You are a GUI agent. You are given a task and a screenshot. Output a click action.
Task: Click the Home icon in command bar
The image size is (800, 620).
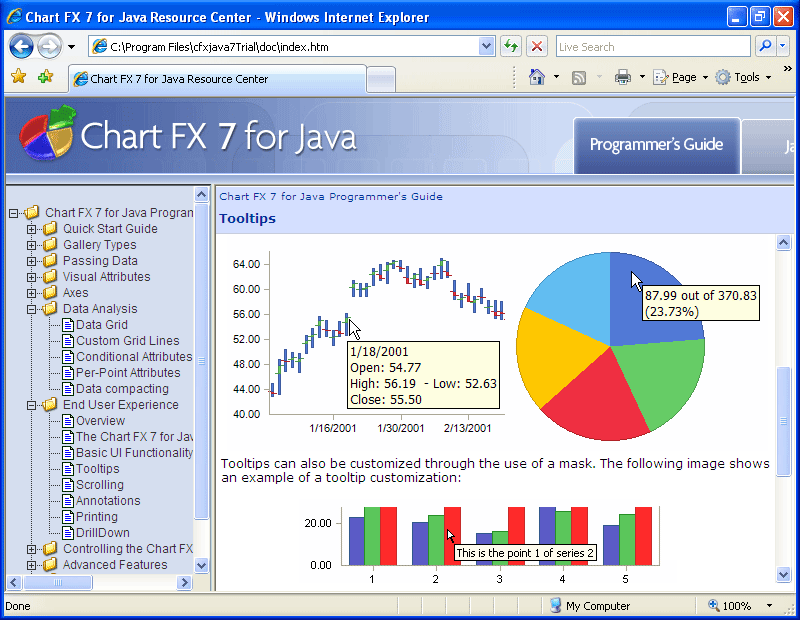pyautogui.click(x=537, y=77)
